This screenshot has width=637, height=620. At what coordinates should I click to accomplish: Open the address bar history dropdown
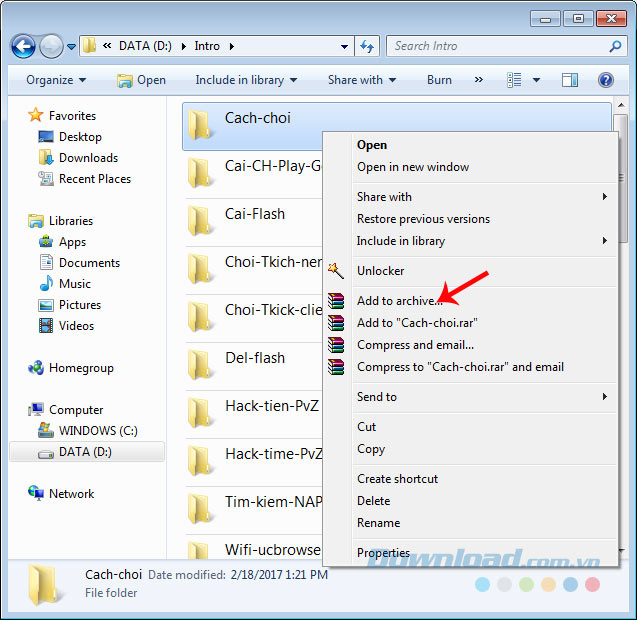(344, 47)
